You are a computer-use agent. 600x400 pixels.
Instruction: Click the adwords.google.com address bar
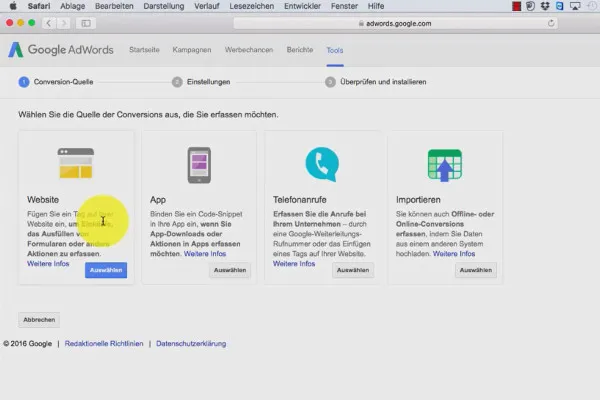point(395,23)
